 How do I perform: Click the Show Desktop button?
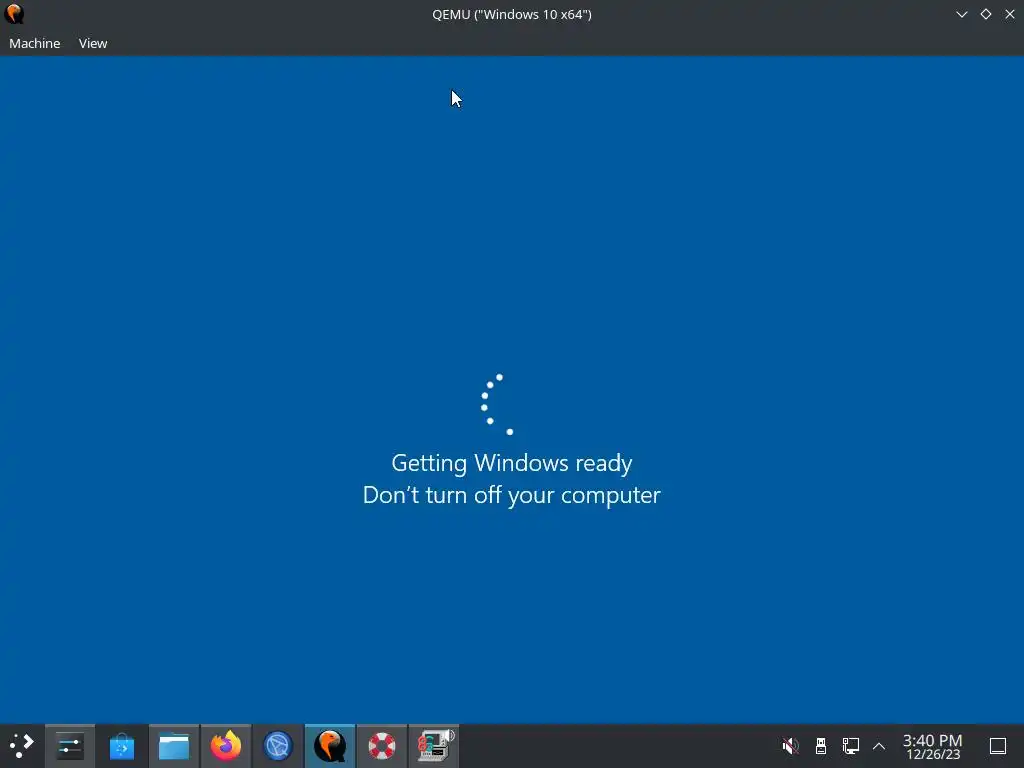click(x=998, y=746)
